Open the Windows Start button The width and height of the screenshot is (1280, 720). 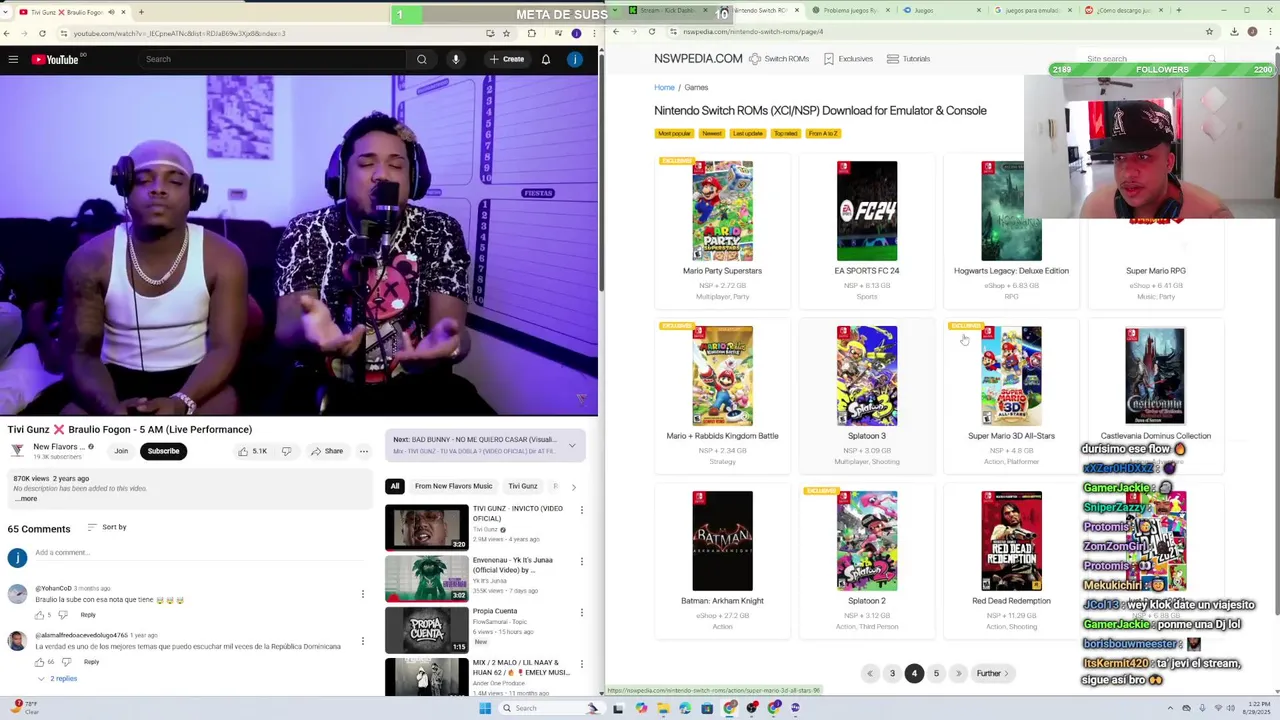485,708
